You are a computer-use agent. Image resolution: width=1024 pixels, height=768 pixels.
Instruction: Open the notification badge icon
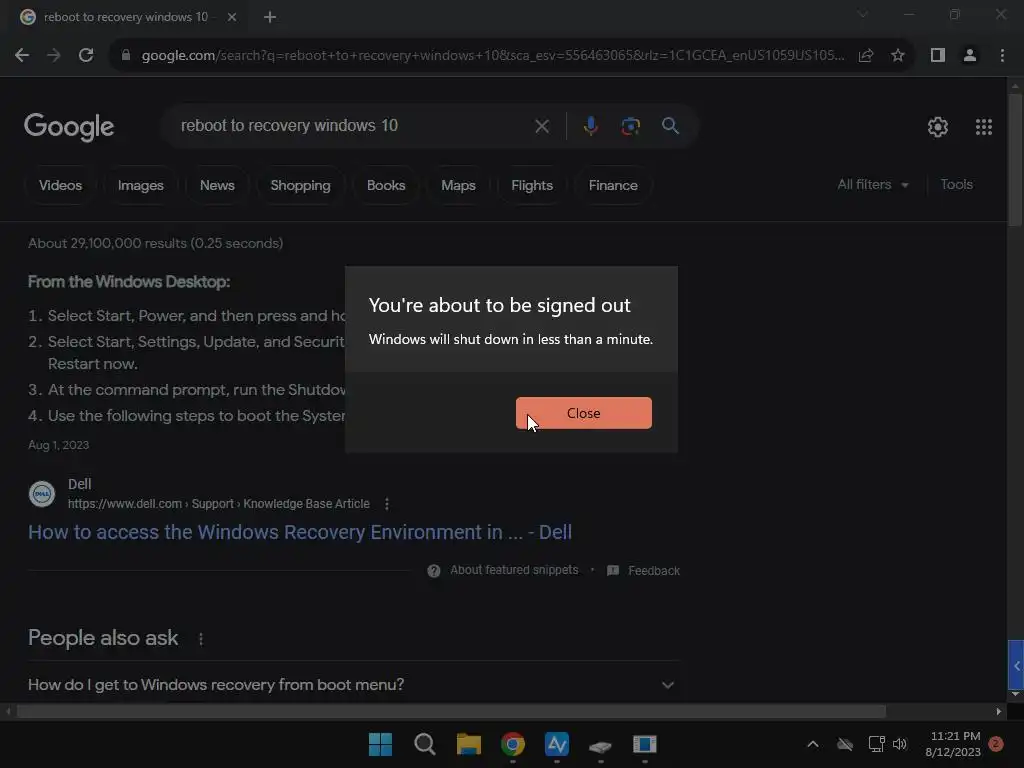[996, 743]
